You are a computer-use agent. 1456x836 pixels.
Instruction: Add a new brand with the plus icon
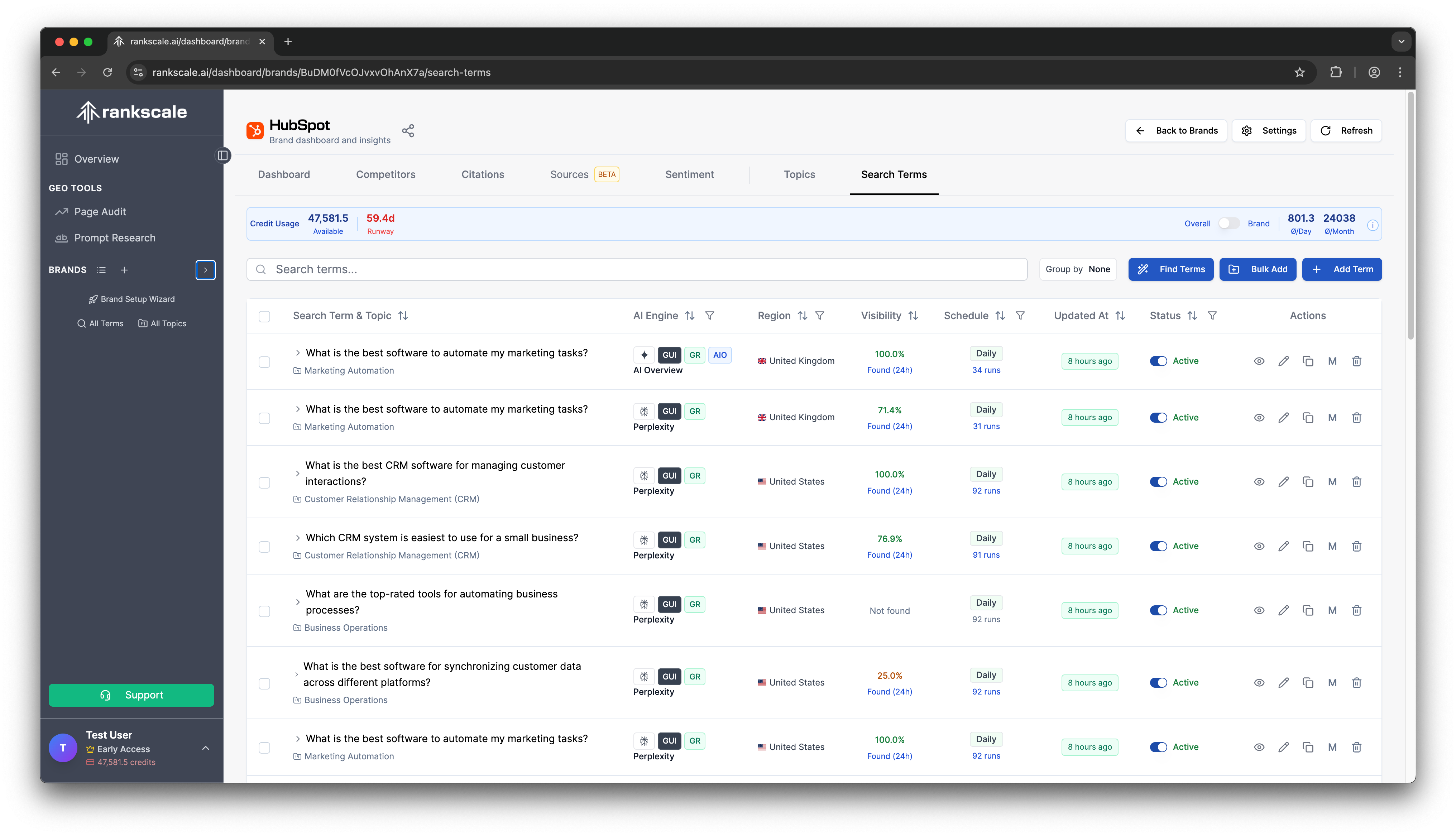(124, 270)
